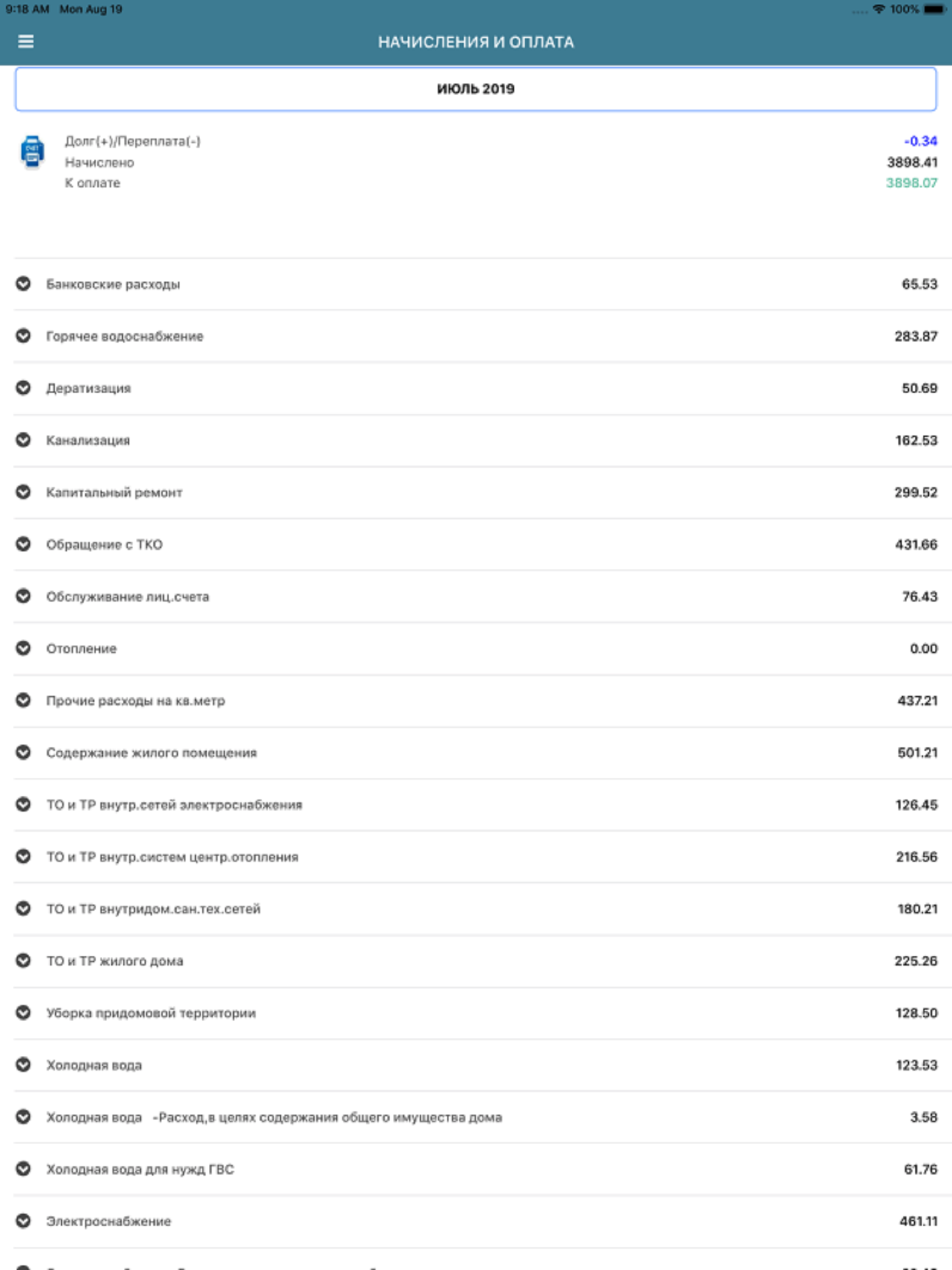Select the Прочие расходы на кв.метр row
The height and width of the screenshot is (1270, 952).
[476, 701]
